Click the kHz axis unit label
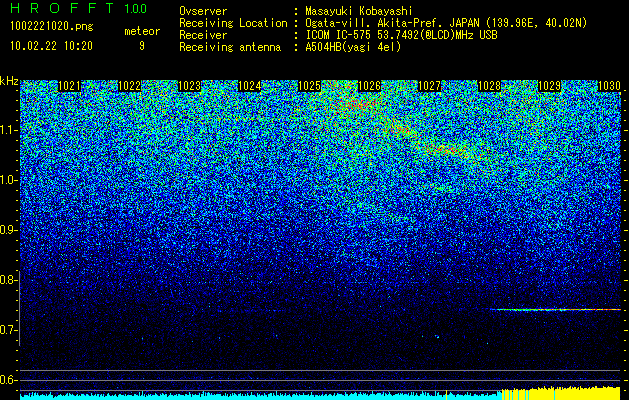The width and height of the screenshot is (629, 400). tap(9, 81)
